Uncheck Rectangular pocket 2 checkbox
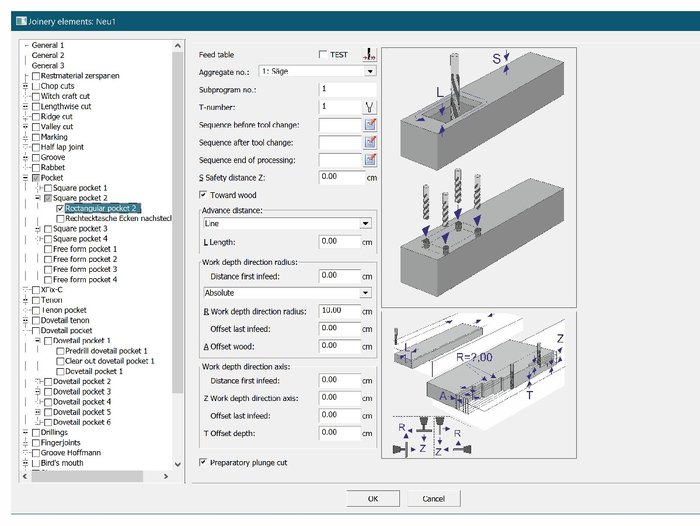The width and height of the screenshot is (700, 526). pos(60,209)
